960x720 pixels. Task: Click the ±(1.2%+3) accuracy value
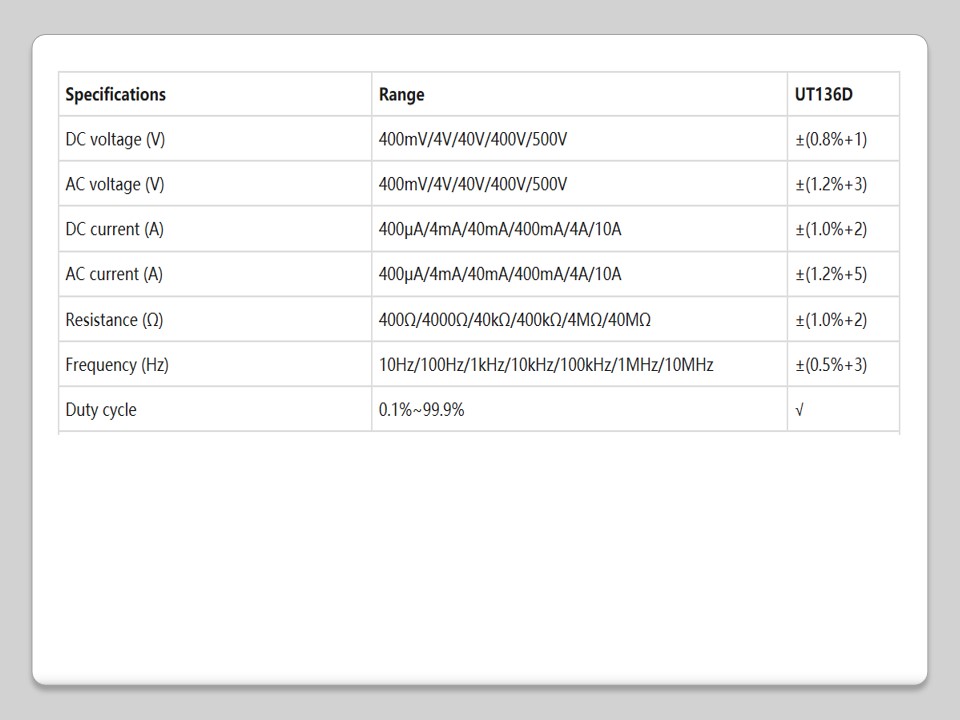pos(831,185)
